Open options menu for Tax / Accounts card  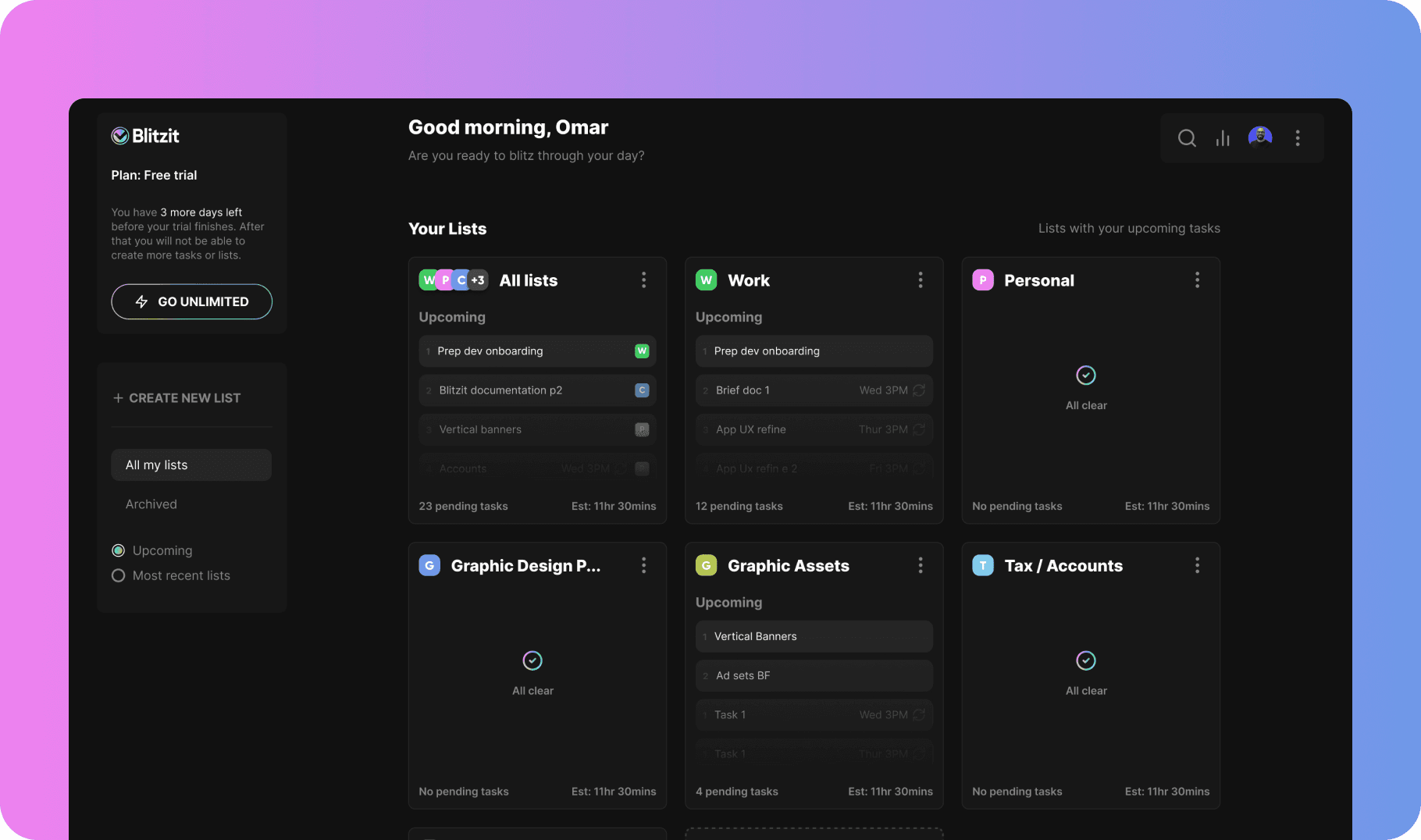click(1197, 565)
